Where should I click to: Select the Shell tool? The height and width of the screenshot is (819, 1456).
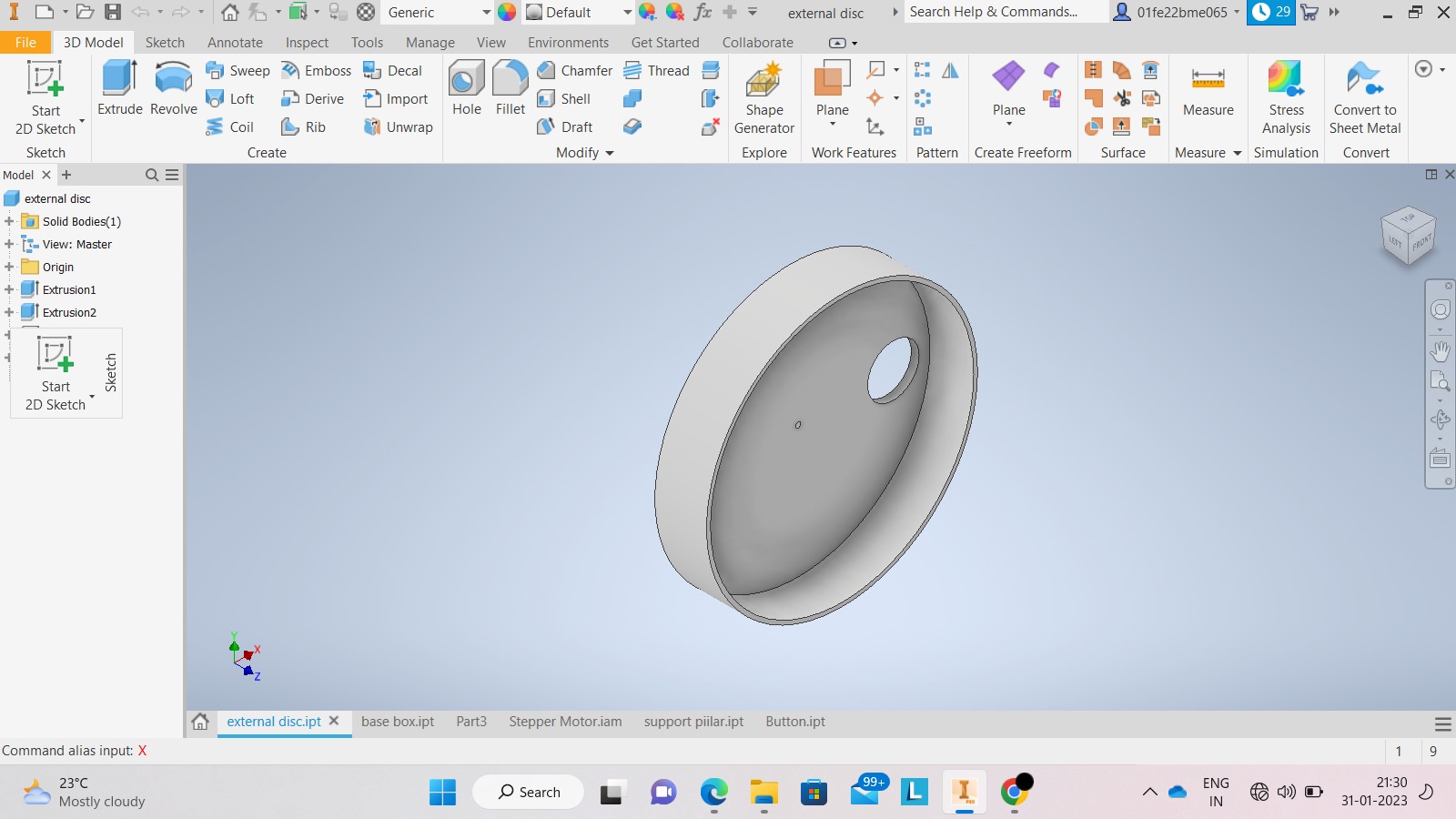563,98
